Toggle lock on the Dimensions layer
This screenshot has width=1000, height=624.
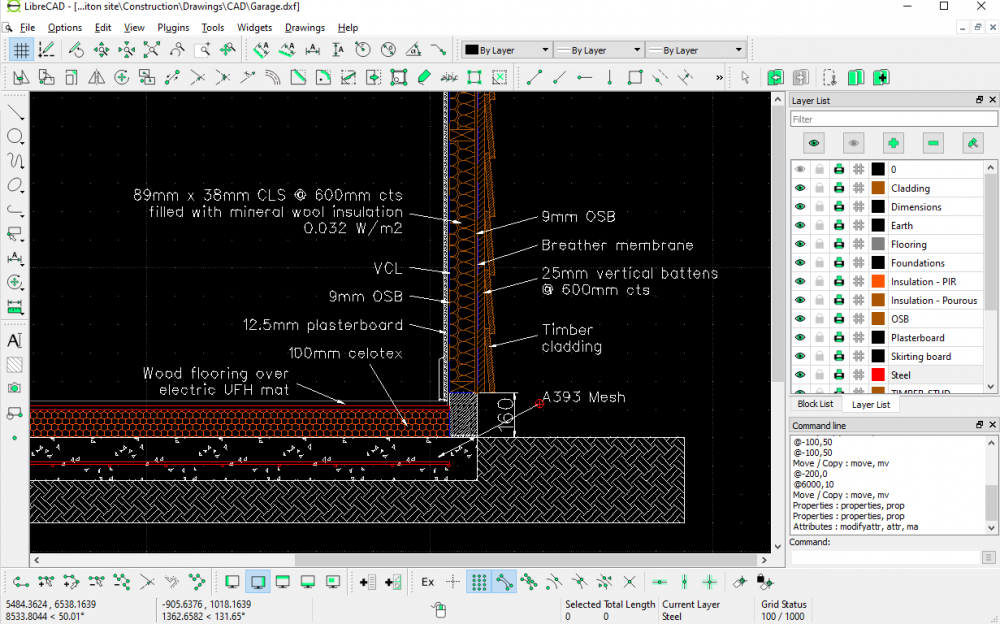point(820,207)
